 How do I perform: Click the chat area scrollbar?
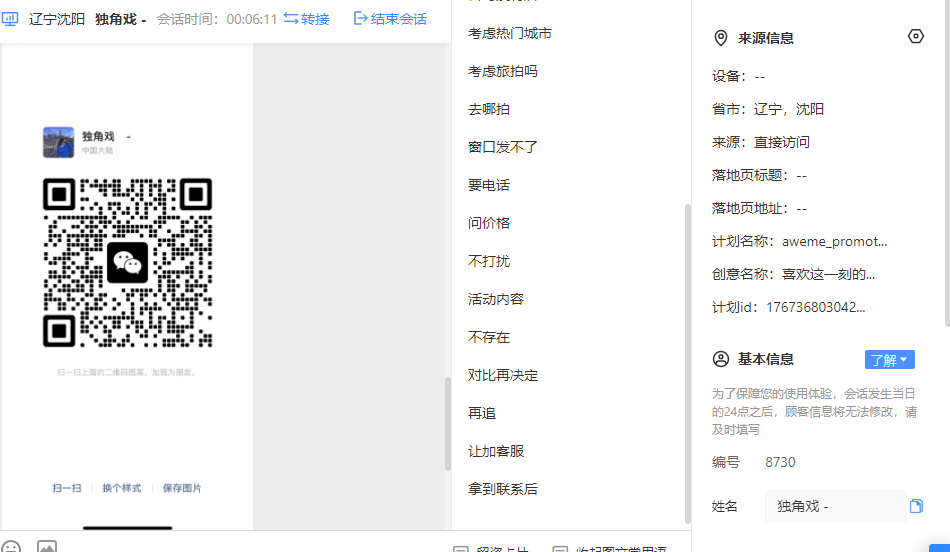448,424
